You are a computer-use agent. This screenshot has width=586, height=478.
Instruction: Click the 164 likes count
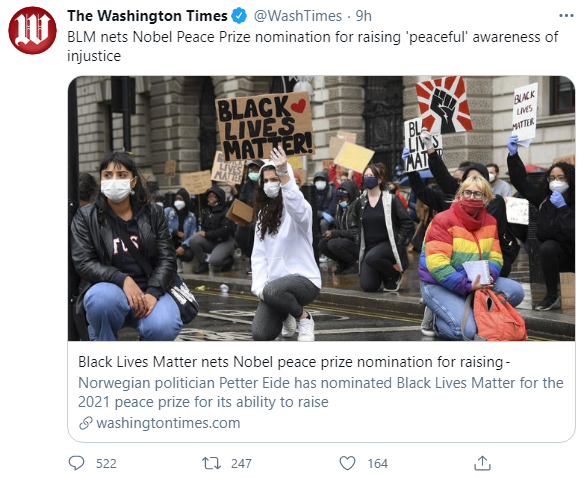(x=377, y=464)
